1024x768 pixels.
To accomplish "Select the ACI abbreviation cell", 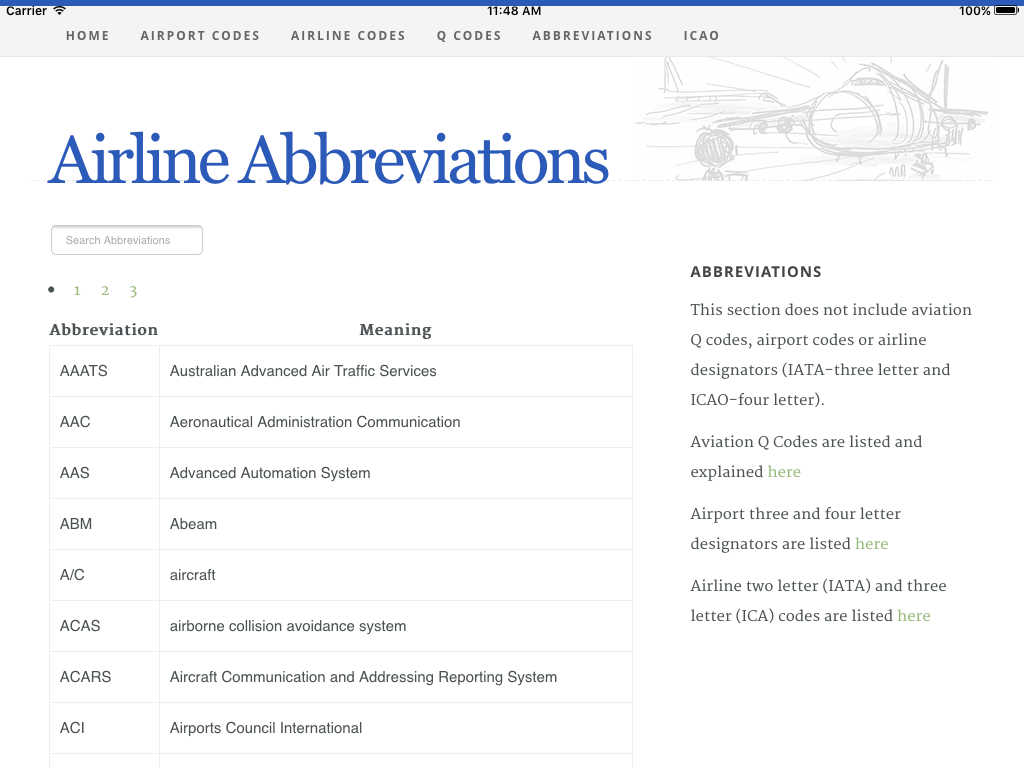I will pos(104,728).
